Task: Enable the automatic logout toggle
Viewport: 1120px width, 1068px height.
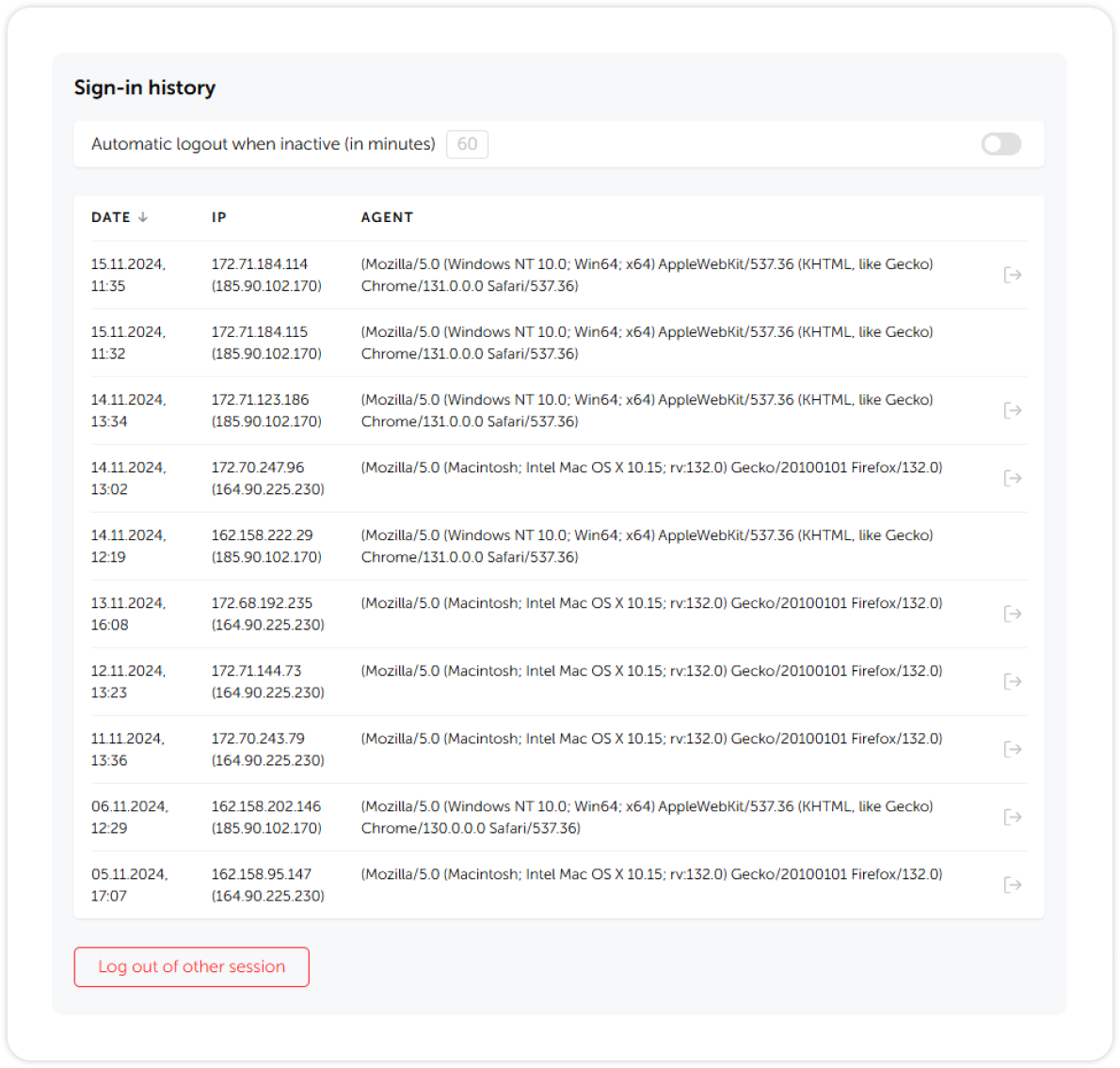Action: pos(1000,144)
